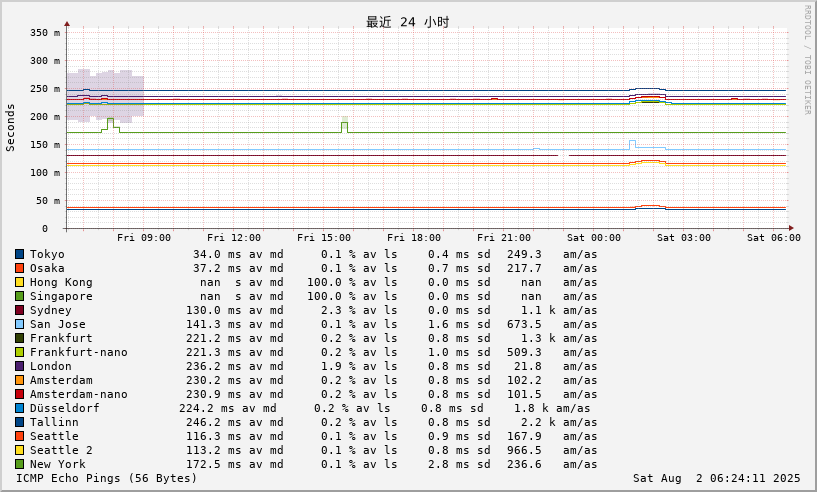Screen dimensions: 817x492
Task: Select the Singapore legend label
Action: [61, 297]
